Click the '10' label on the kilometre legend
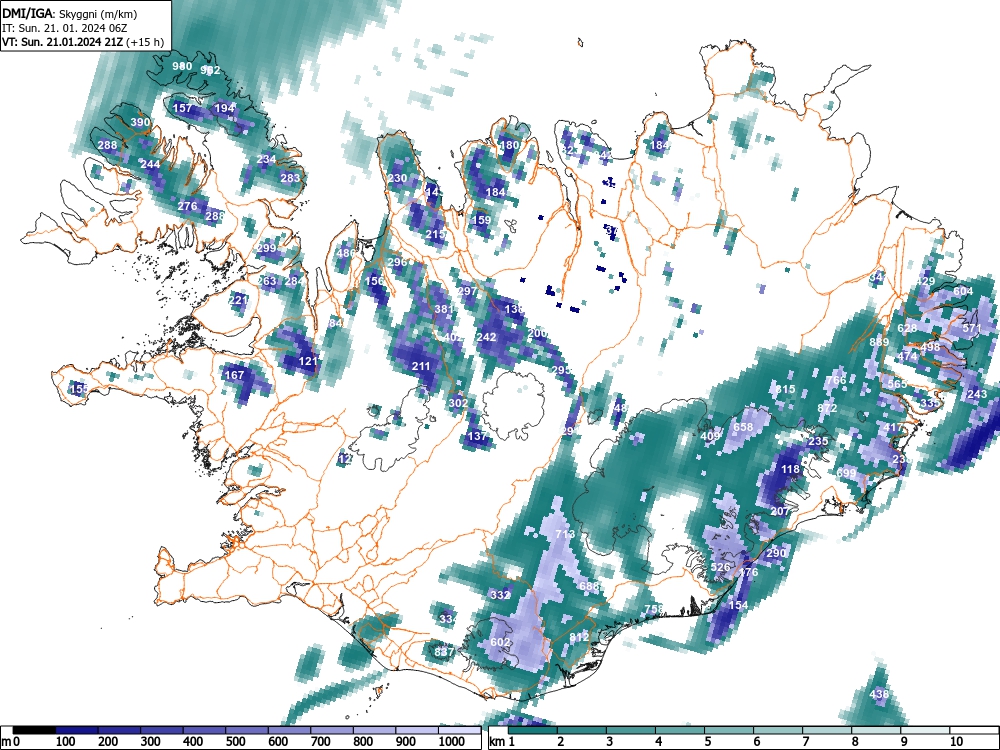This screenshot has width=1000, height=750. pos(957,742)
